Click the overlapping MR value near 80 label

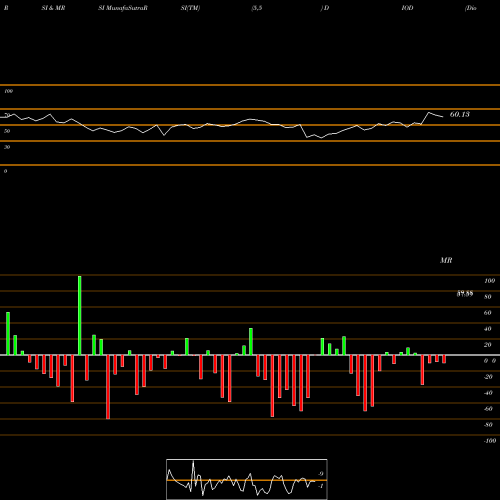[x=465, y=294]
